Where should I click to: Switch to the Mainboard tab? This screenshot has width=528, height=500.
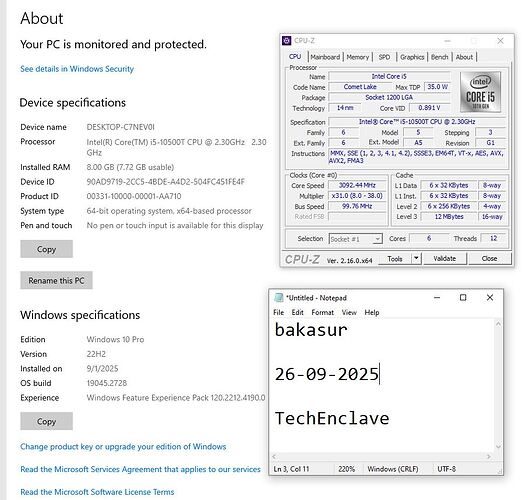pyautogui.click(x=325, y=57)
